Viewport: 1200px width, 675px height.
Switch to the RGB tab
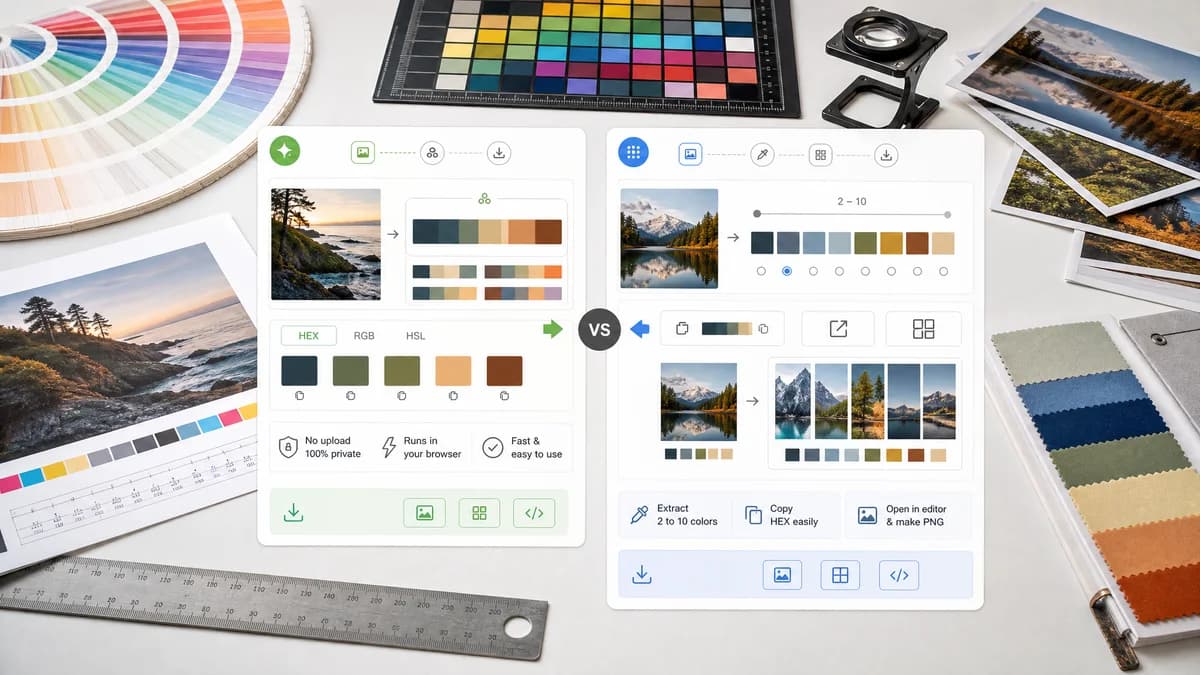tap(364, 336)
